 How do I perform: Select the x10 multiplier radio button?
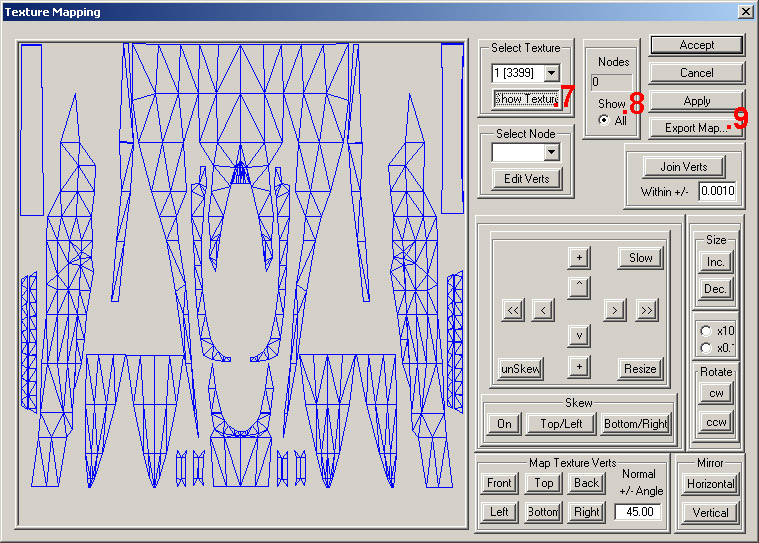[x=707, y=331]
